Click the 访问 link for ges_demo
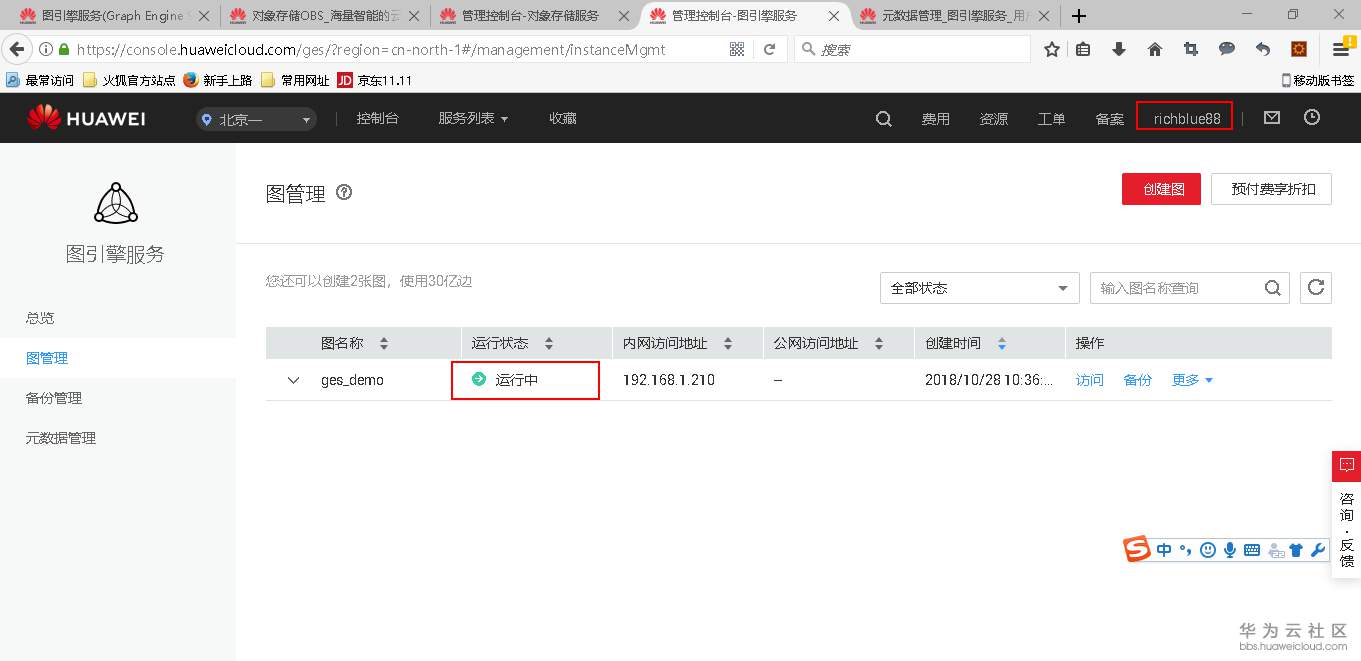The height and width of the screenshot is (661, 1361). click(x=1090, y=380)
